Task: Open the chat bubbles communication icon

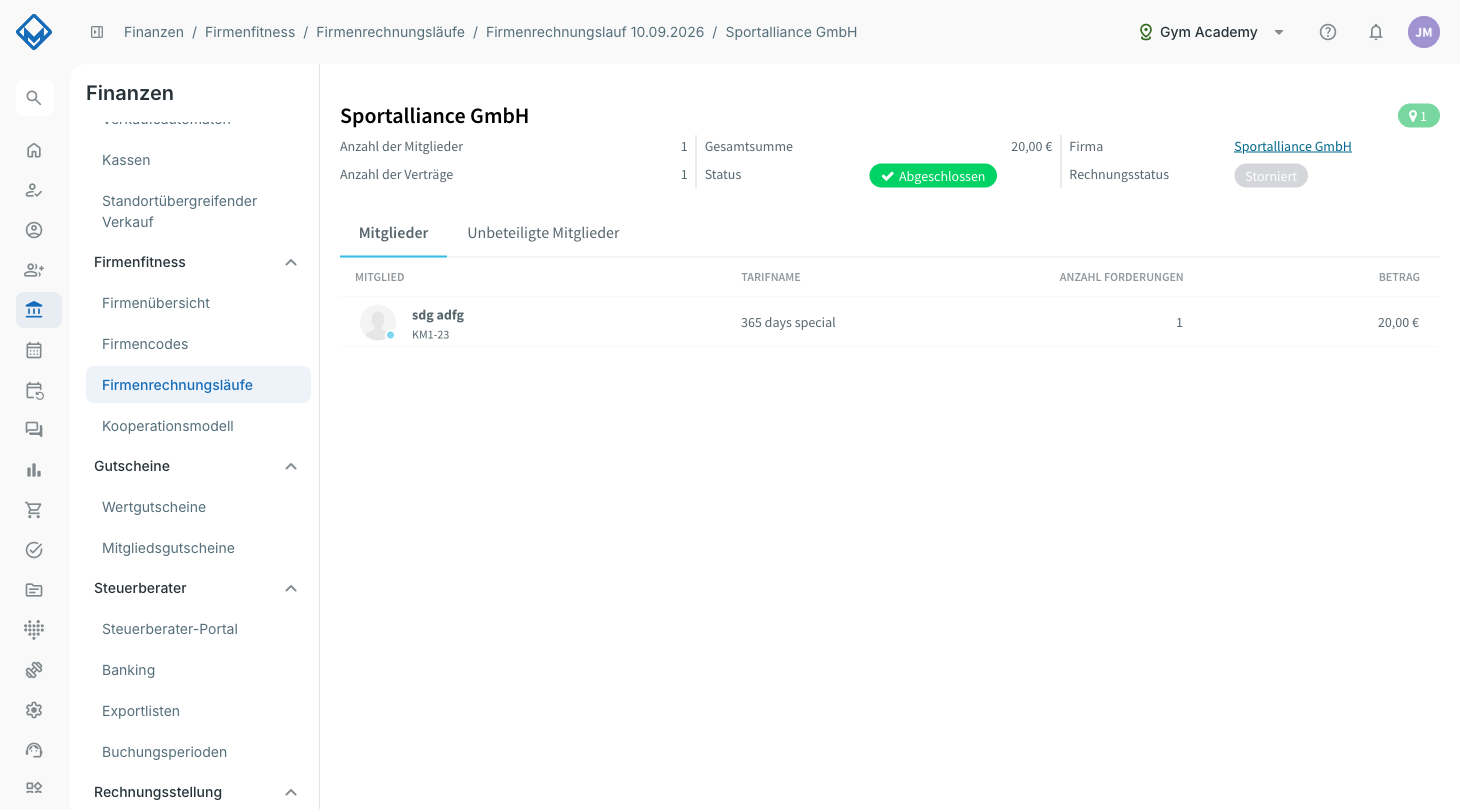Action: (x=34, y=430)
